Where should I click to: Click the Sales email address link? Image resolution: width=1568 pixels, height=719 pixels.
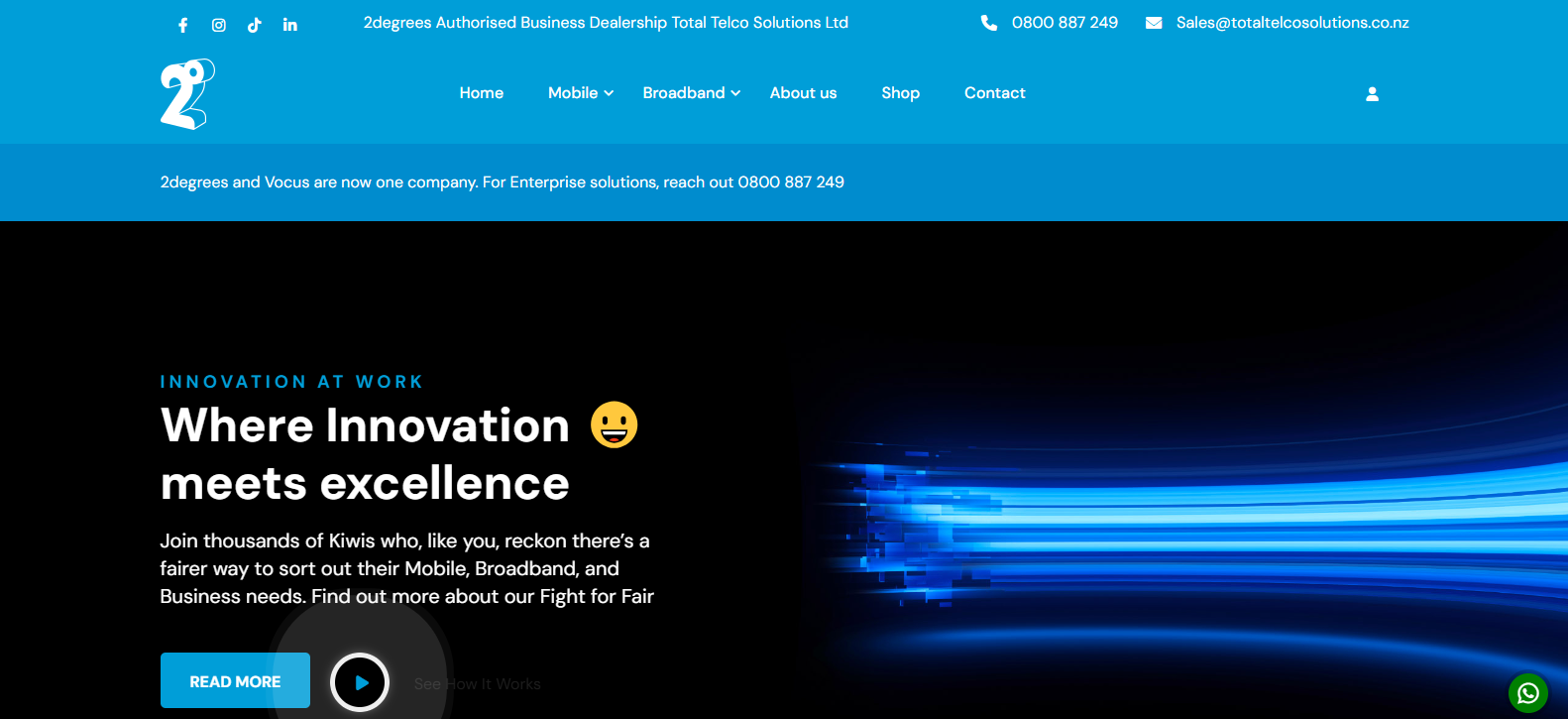pyautogui.click(x=1292, y=23)
